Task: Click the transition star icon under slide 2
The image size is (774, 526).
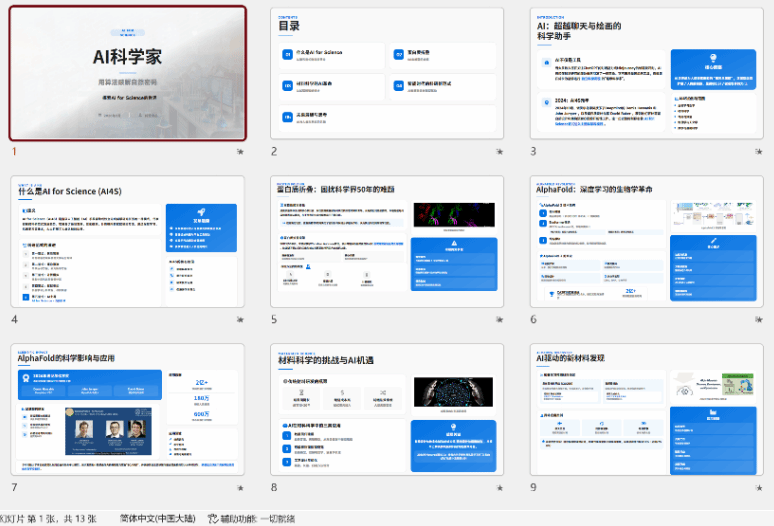Action: (499, 152)
